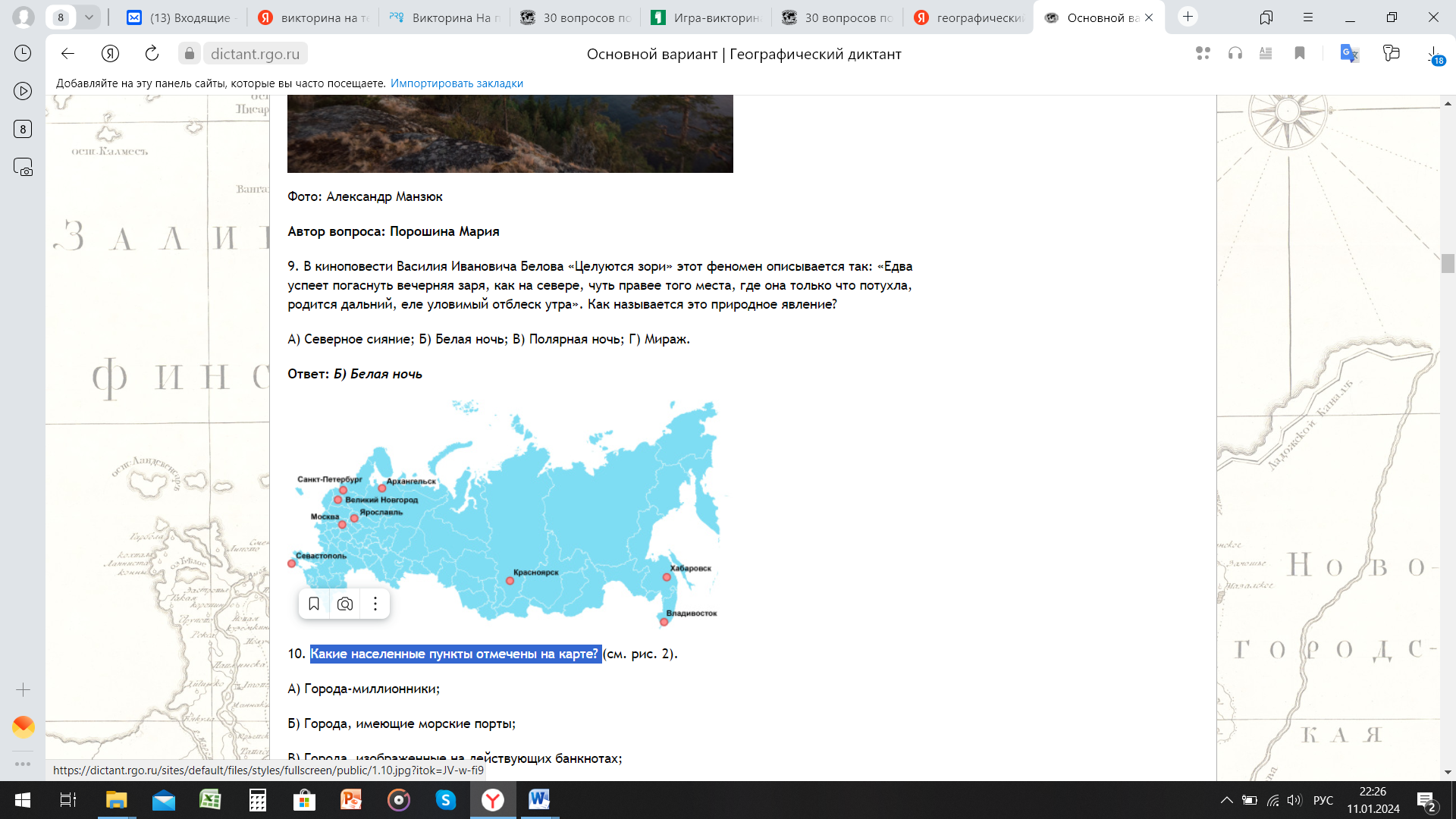This screenshot has height=819, width=1456.
Task: Open history clock in sidebar
Action: point(23,53)
